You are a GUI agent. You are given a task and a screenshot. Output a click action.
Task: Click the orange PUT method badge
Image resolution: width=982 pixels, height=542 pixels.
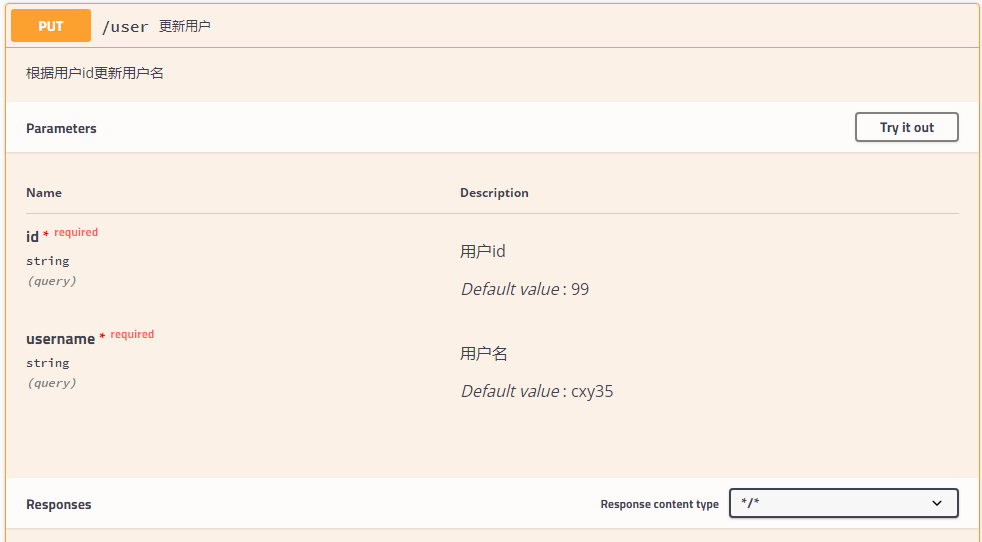pos(51,26)
